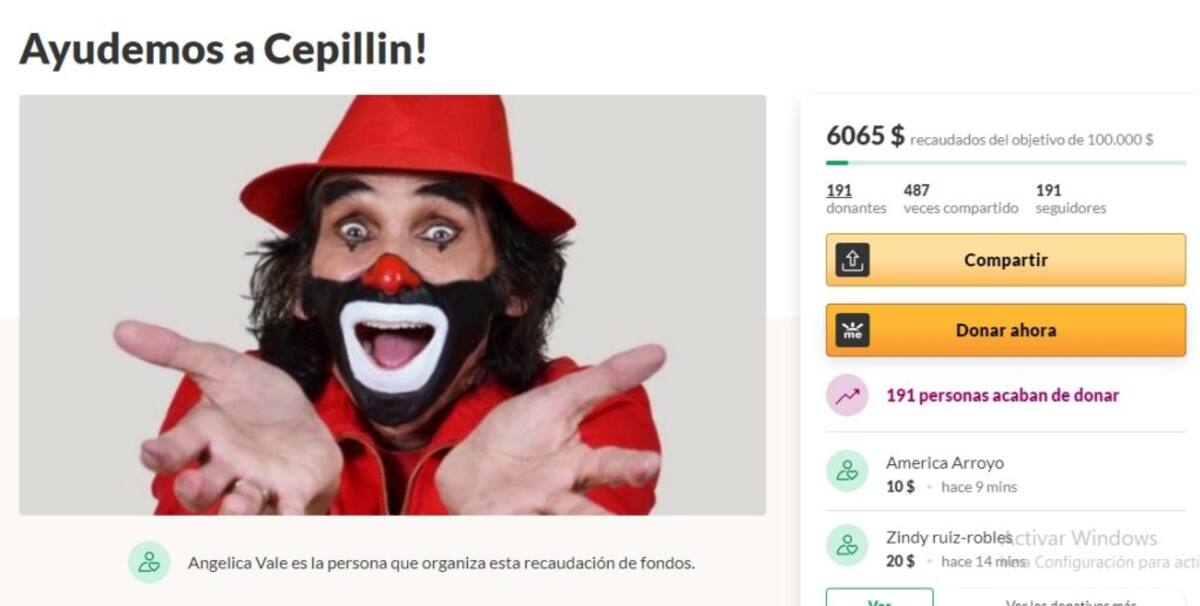Select America Arroyo's donor name
This screenshot has height=606, width=1200.
[945, 463]
